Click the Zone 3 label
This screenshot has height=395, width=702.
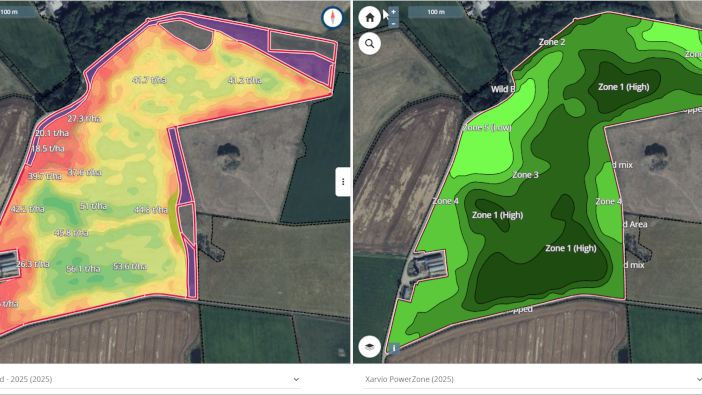[525, 175]
